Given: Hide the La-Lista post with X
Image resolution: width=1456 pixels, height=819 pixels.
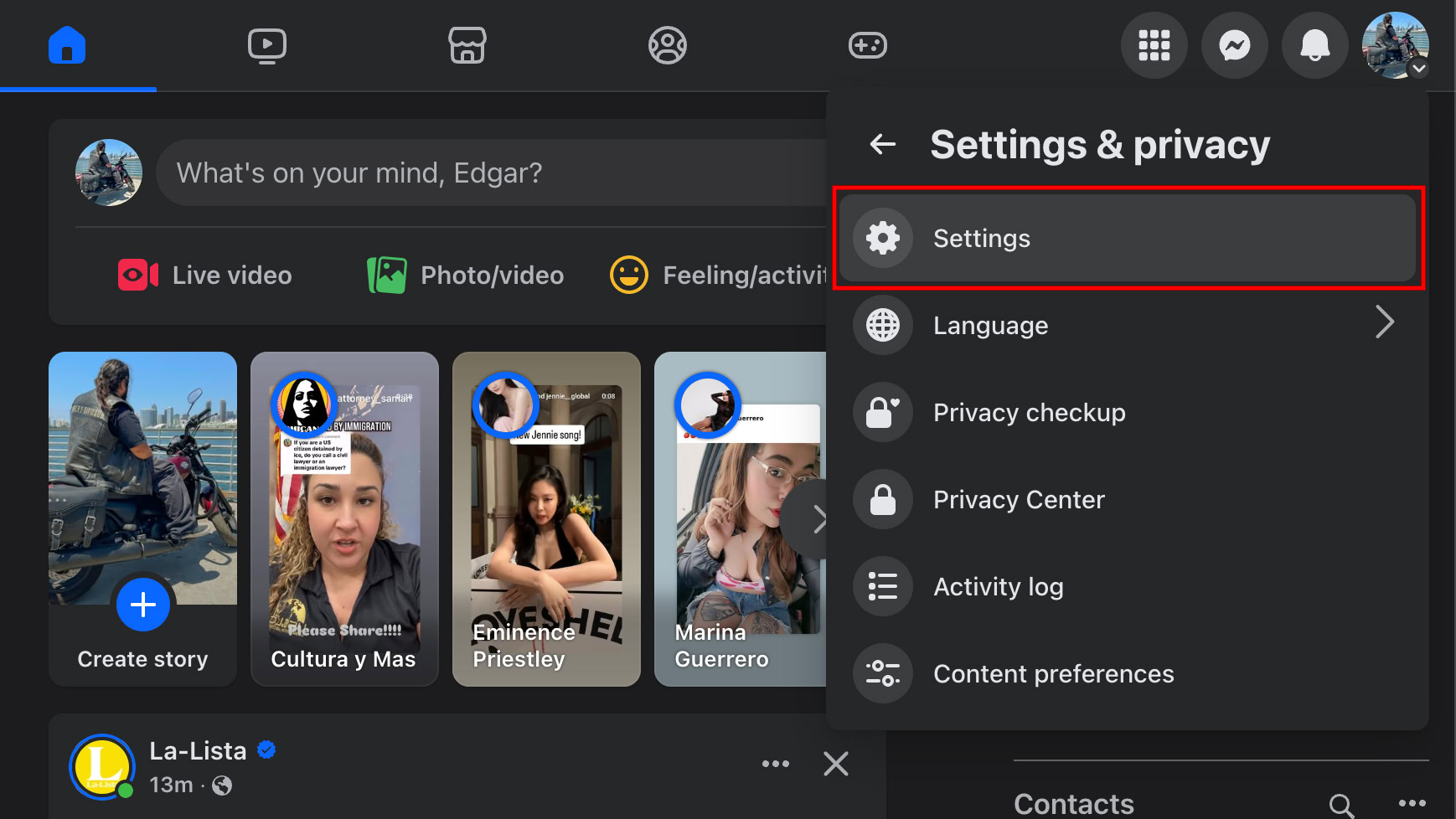Looking at the screenshot, I should click(835, 764).
